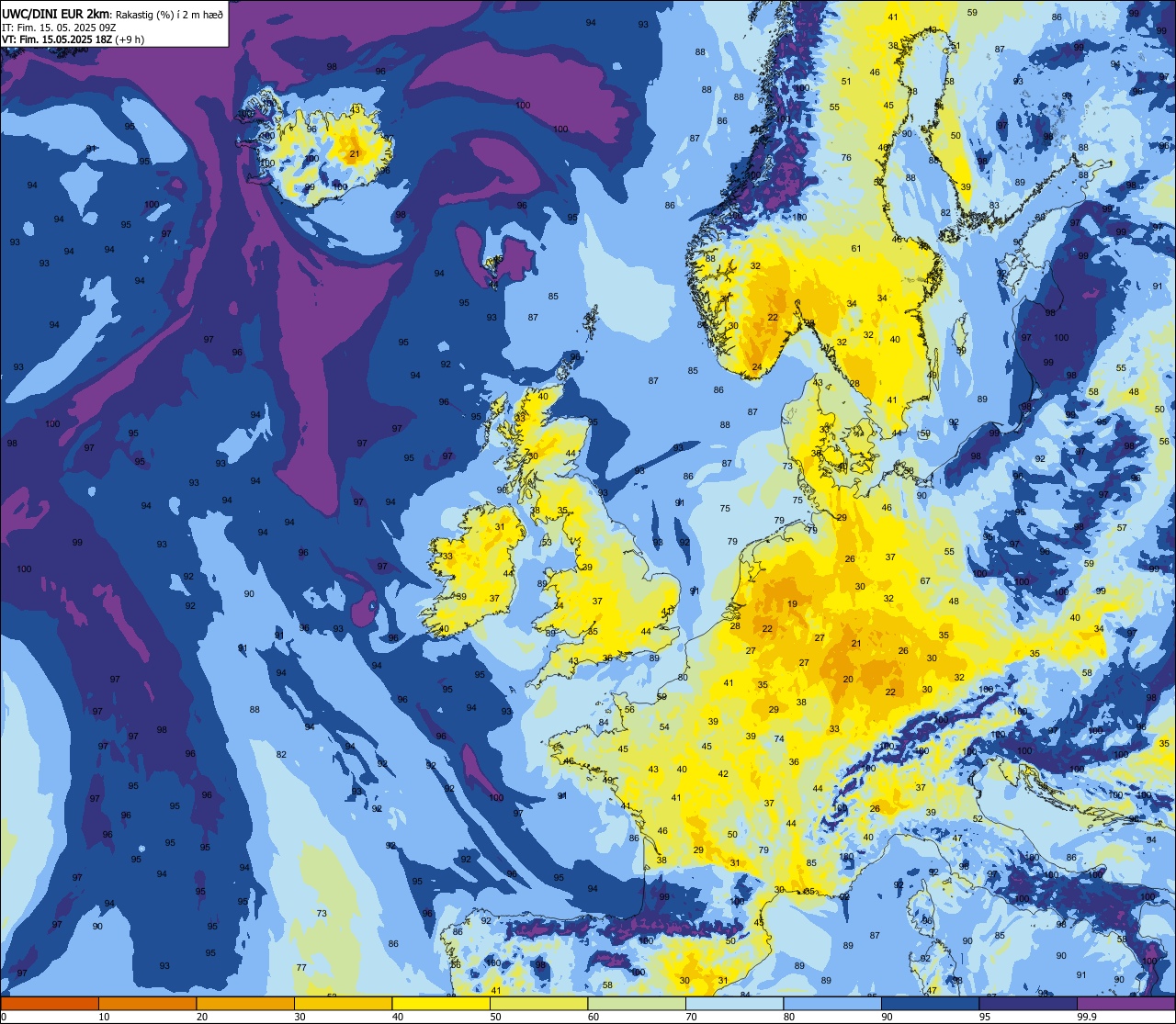The height and width of the screenshot is (1024, 1176).
Task: Click the legend scale label 80
Action: pyautogui.click(x=789, y=1017)
